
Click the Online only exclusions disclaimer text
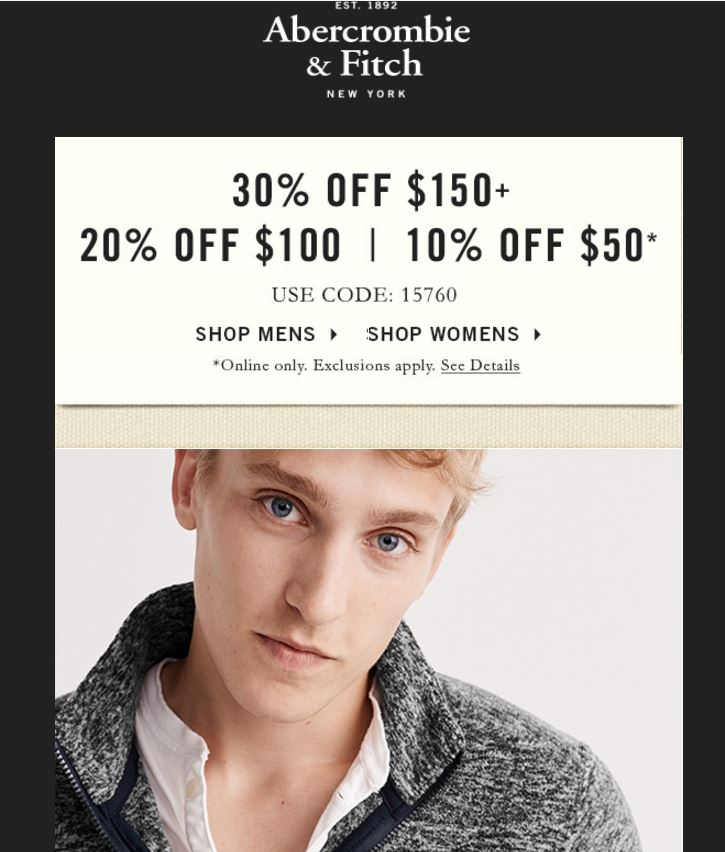tap(324, 366)
